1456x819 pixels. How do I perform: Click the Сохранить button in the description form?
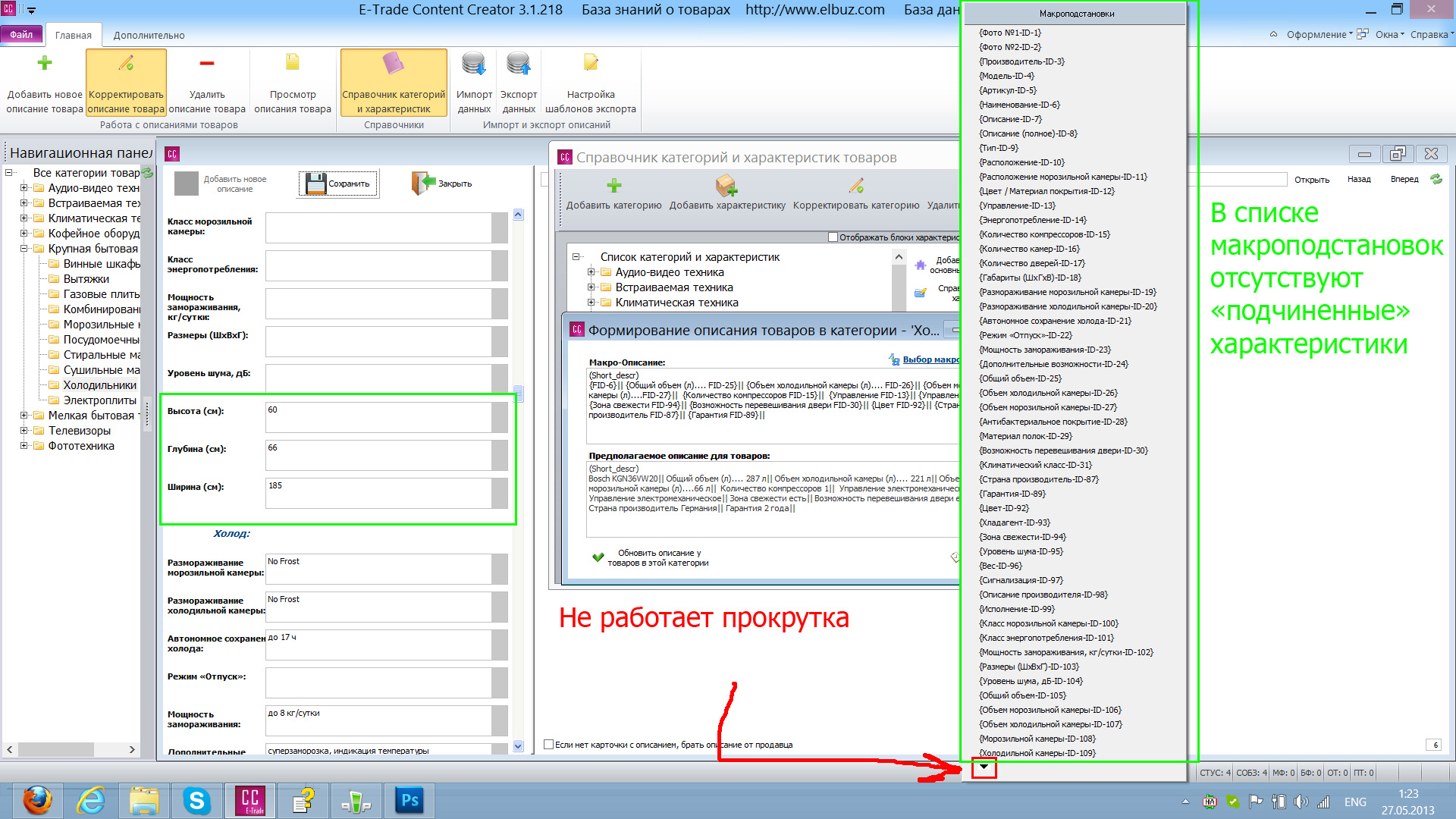click(x=339, y=184)
